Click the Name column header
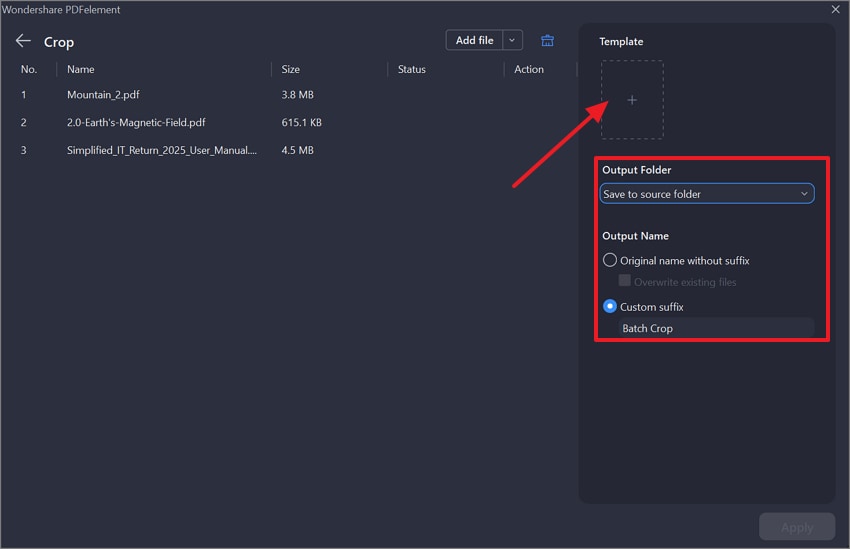 81,69
